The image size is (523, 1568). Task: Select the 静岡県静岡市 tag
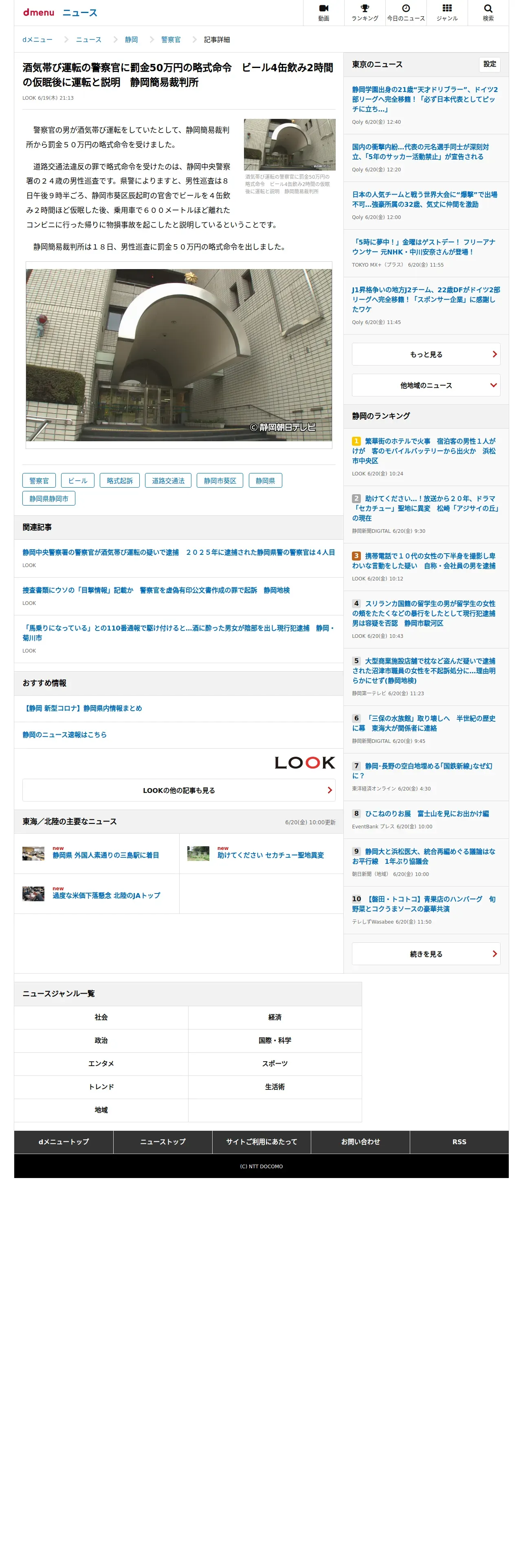coord(49,498)
